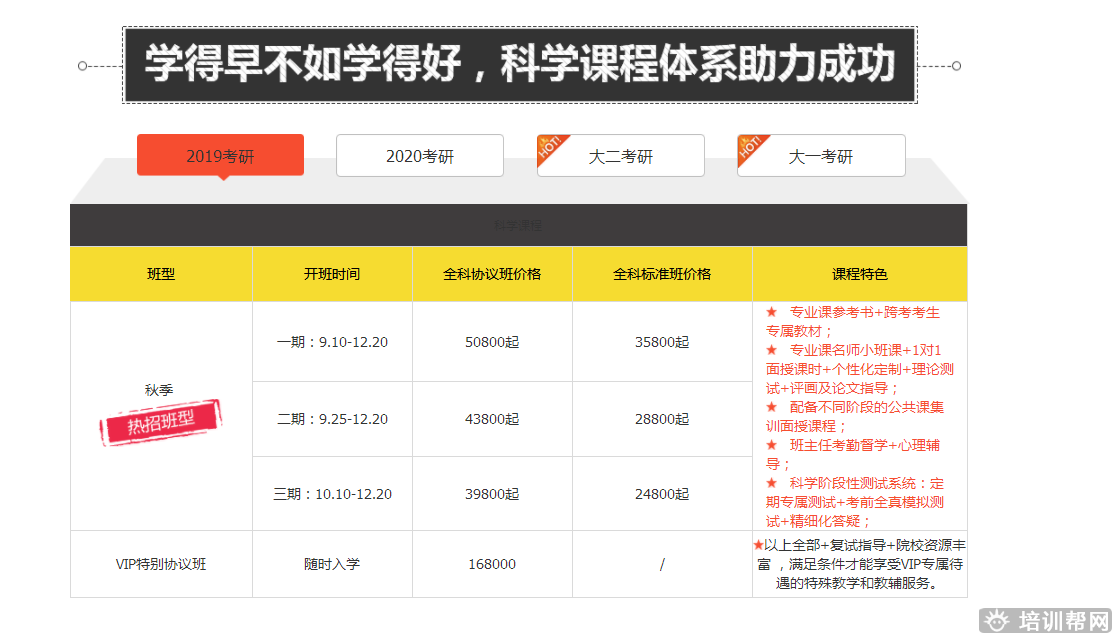The height and width of the screenshot is (638, 1117).
Task: Click the 热招班型 red stamp
Action: point(160,423)
